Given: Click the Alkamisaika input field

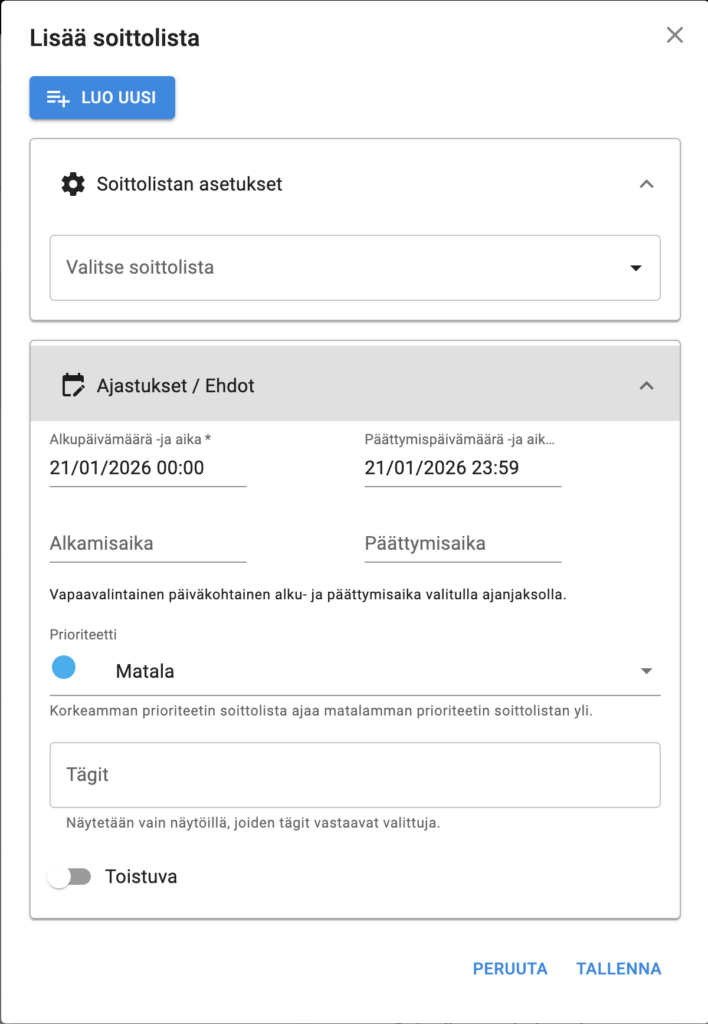Looking at the screenshot, I should pyautogui.click(x=147, y=544).
